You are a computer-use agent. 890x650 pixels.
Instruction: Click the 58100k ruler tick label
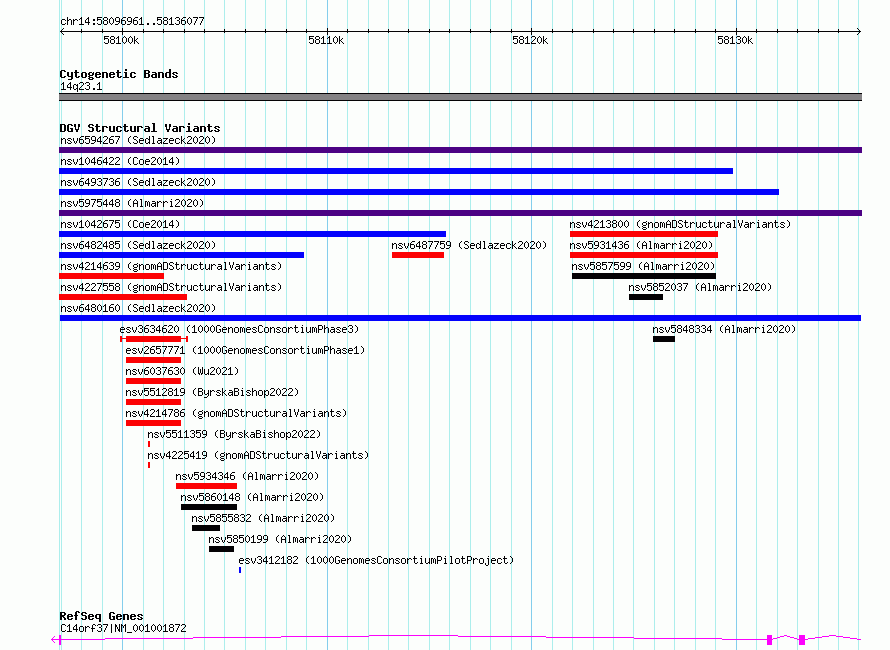click(121, 40)
